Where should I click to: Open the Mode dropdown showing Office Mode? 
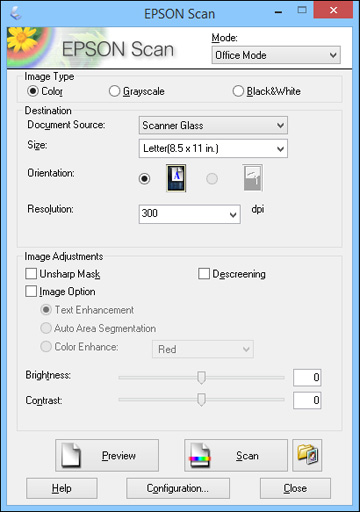[276, 55]
